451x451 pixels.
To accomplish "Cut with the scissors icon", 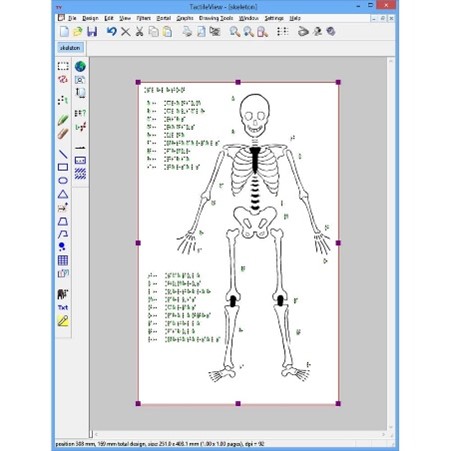I will [x=139, y=32].
